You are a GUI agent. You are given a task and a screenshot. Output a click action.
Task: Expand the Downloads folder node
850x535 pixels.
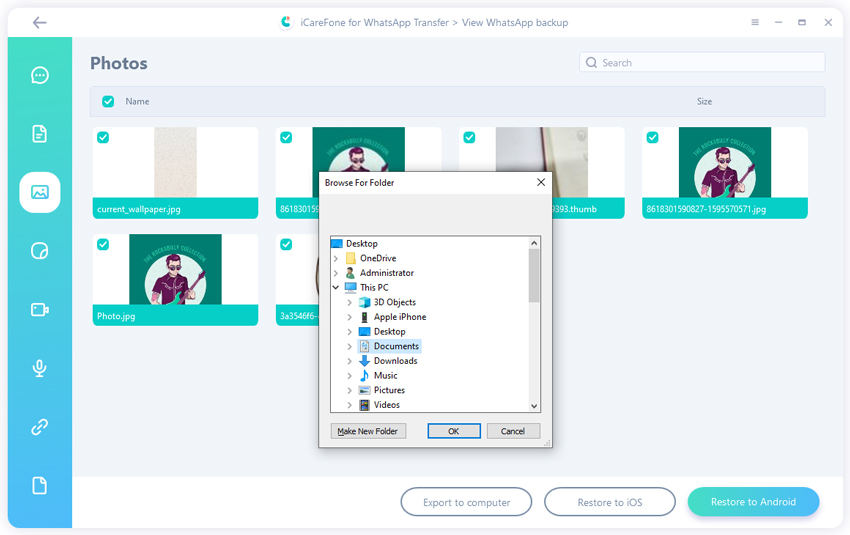point(349,361)
